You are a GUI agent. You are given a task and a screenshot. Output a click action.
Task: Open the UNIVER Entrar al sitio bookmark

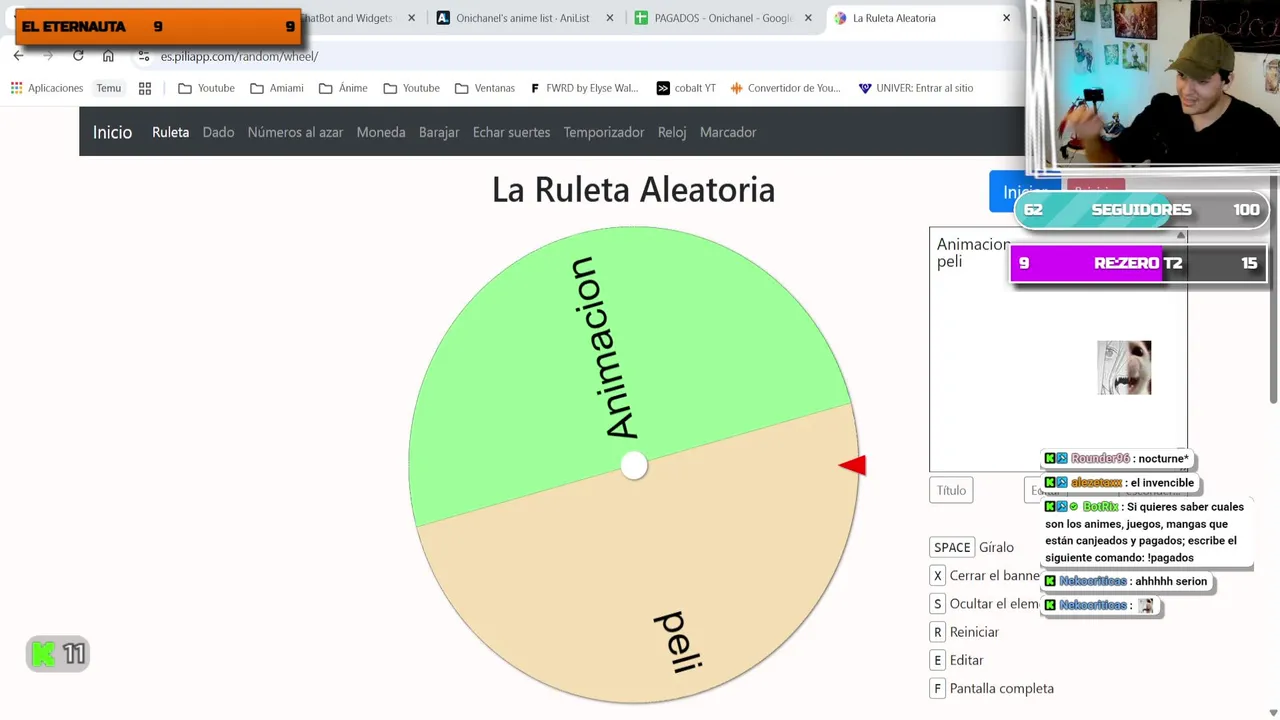[x=916, y=88]
